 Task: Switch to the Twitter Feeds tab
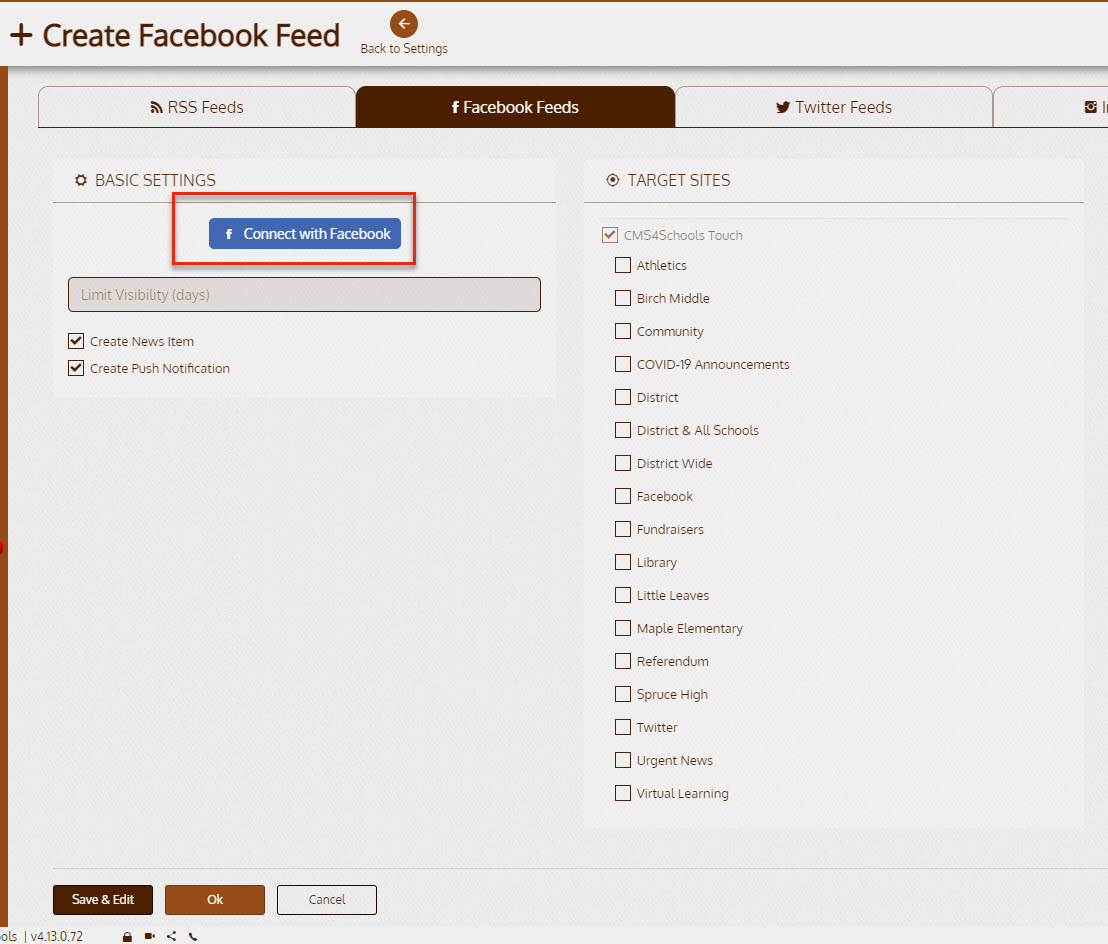834,107
